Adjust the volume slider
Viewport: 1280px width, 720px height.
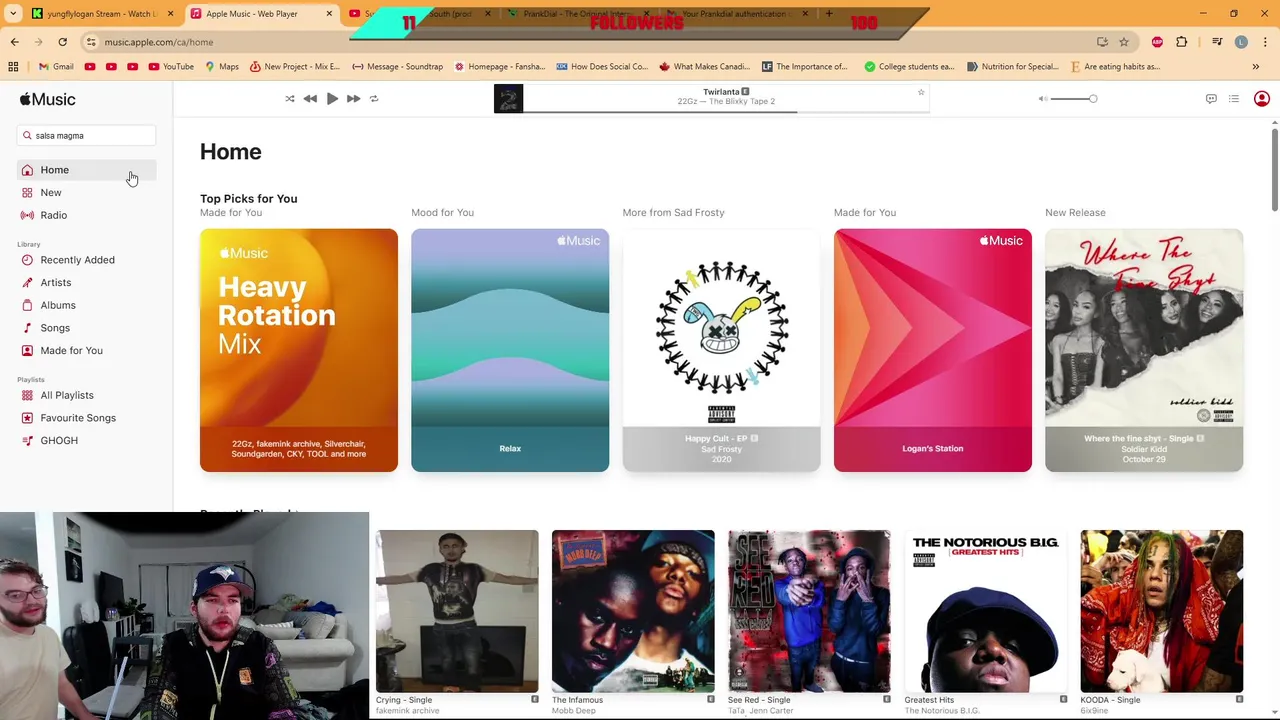click(1075, 99)
